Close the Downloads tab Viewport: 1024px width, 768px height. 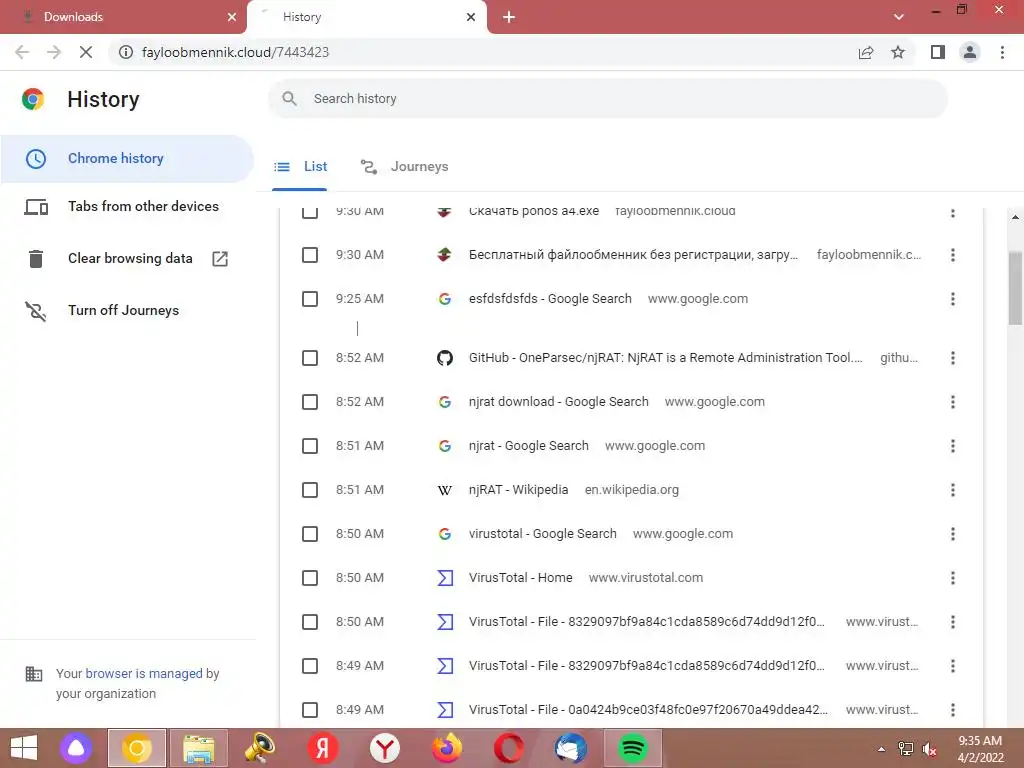pyautogui.click(x=232, y=17)
